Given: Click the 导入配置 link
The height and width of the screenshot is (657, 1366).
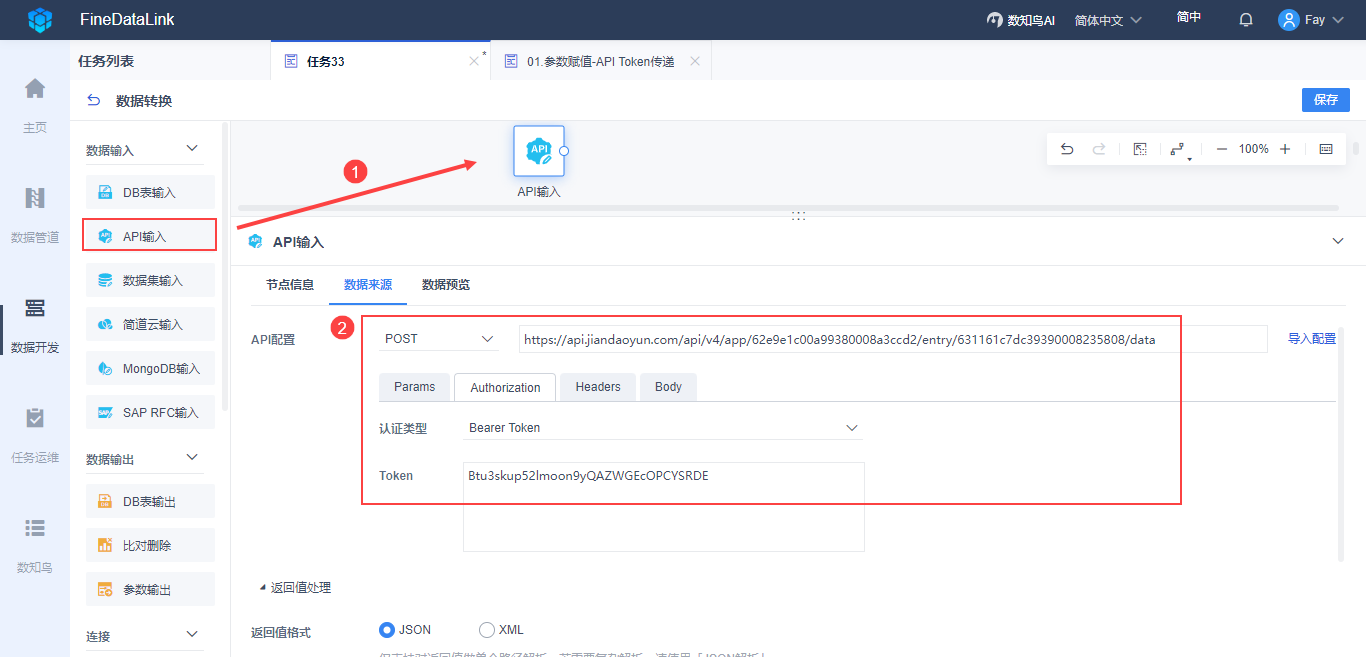Looking at the screenshot, I should pos(1312,339).
